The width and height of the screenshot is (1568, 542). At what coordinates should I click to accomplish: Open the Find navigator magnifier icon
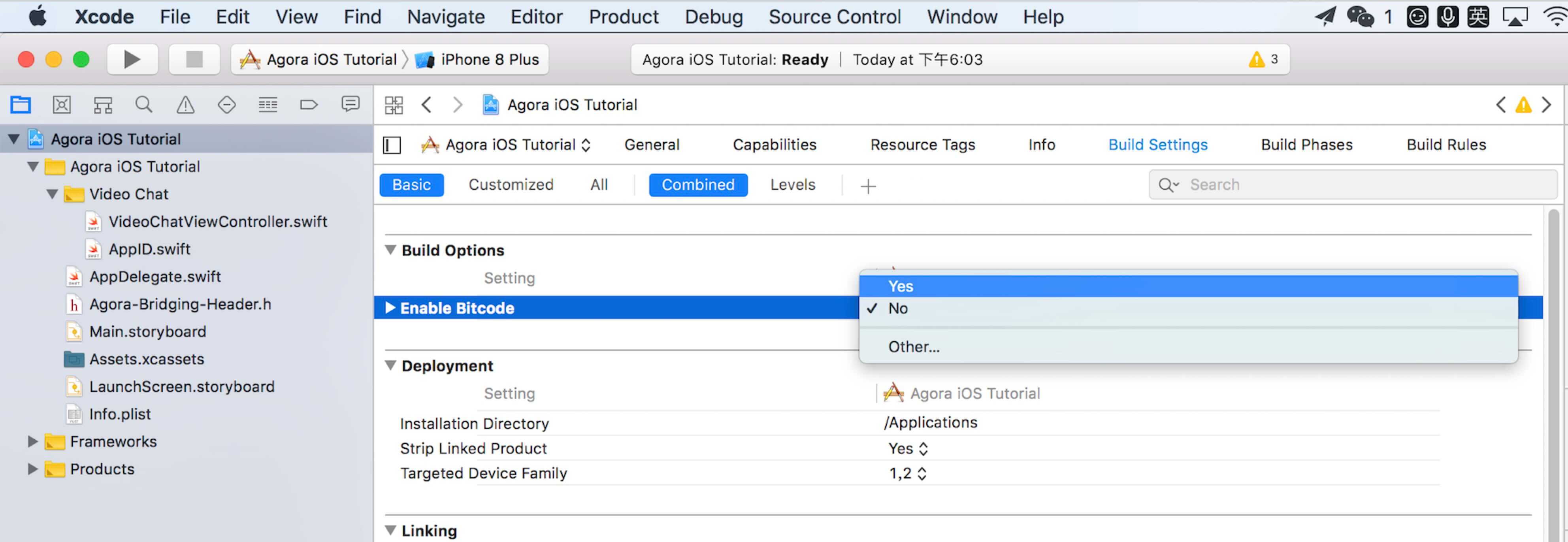coord(144,105)
